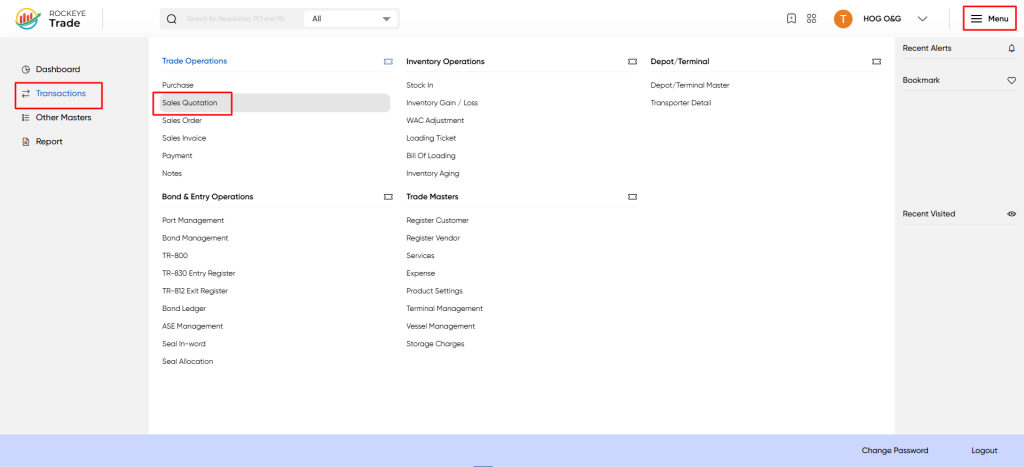
Task: Click the Depot/Terminal heading
Action: pyautogui.click(x=680, y=61)
